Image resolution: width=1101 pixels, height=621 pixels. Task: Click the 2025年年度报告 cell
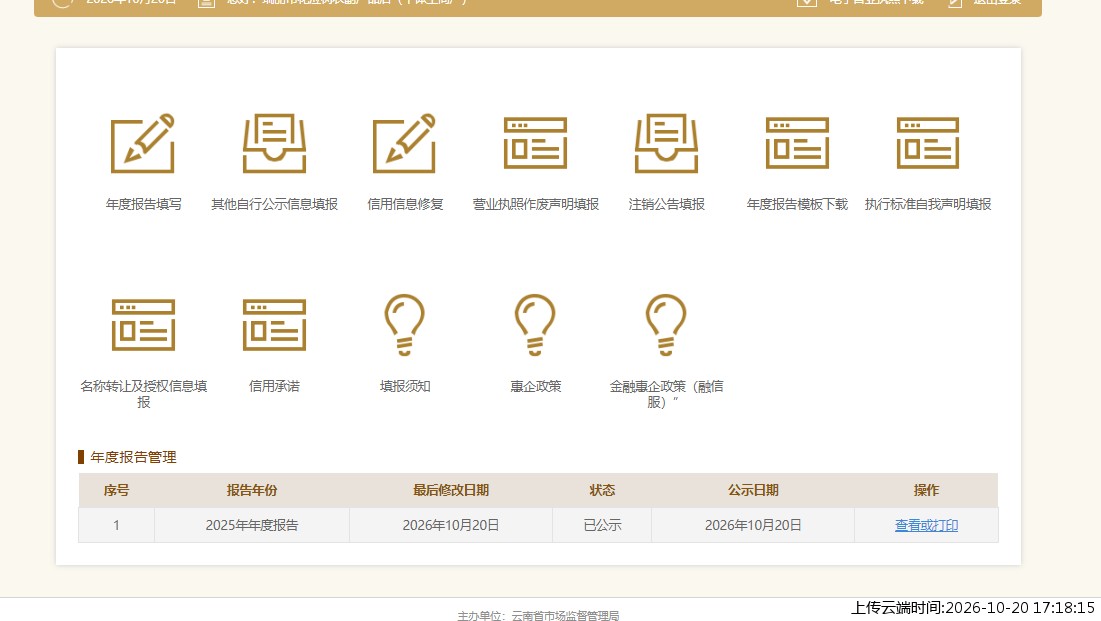(x=252, y=525)
